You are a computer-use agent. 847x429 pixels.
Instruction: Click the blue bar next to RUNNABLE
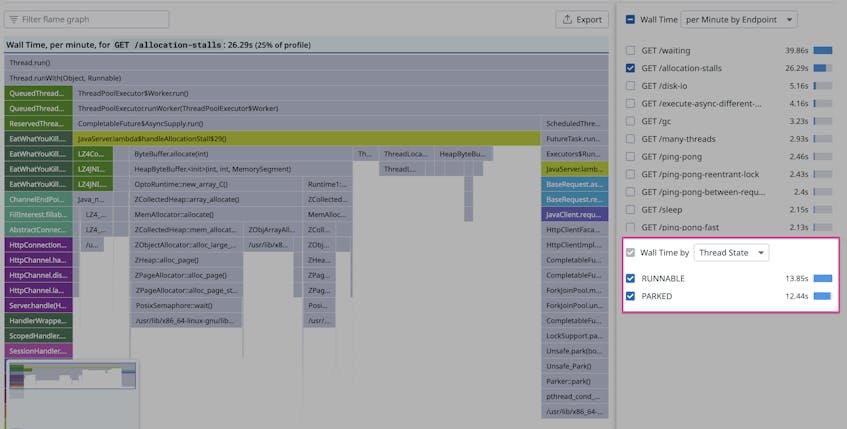822,279
